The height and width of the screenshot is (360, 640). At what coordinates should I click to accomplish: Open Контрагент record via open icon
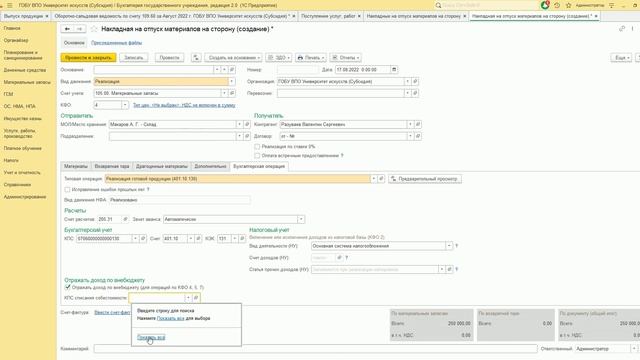pos(418,124)
